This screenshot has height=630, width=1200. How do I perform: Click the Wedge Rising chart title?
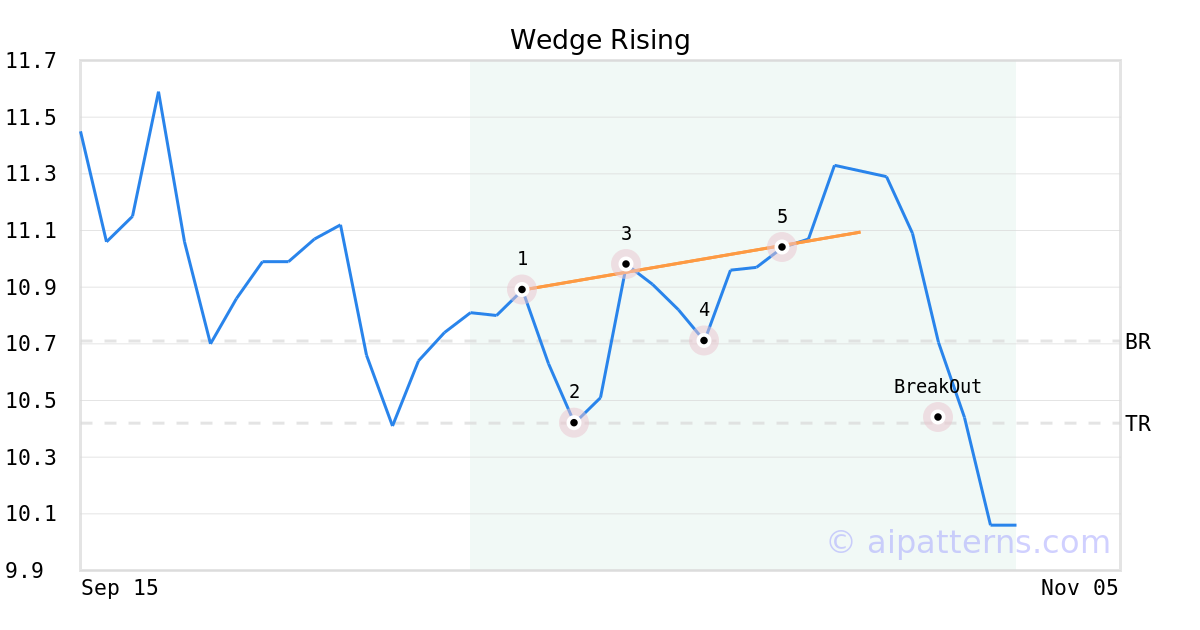coord(600,40)
